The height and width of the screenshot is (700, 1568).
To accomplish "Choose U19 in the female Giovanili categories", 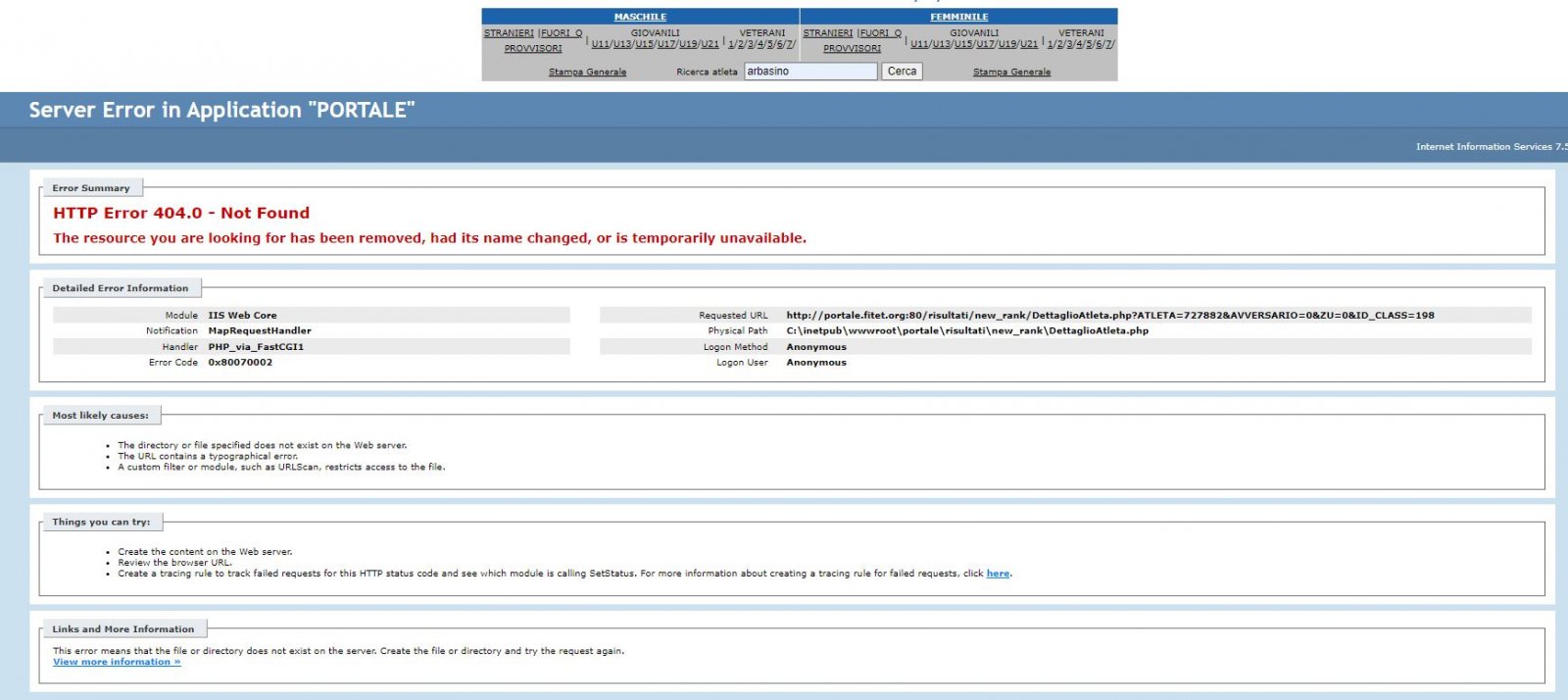I will click(x=1006, y=44).
